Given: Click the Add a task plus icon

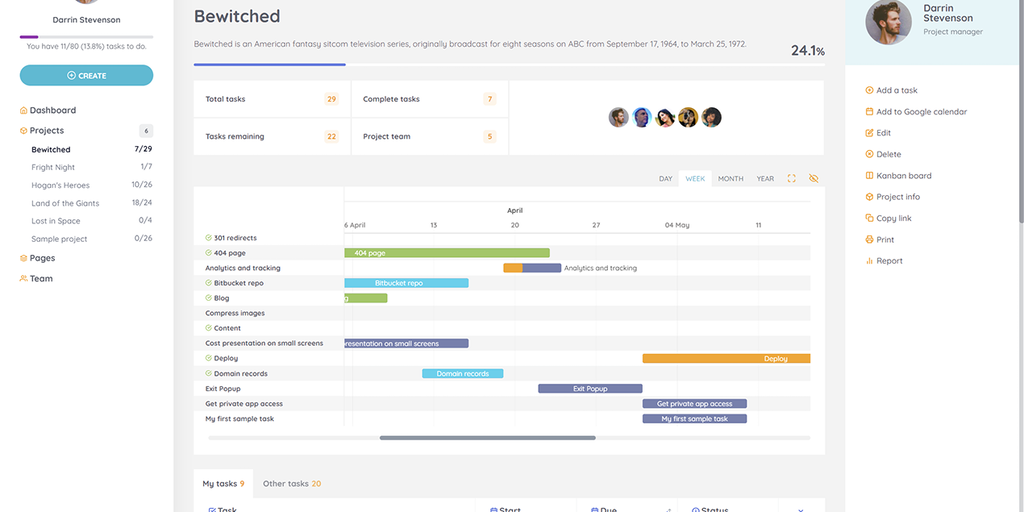Looking at the screenshot, I should coord(869,90).
